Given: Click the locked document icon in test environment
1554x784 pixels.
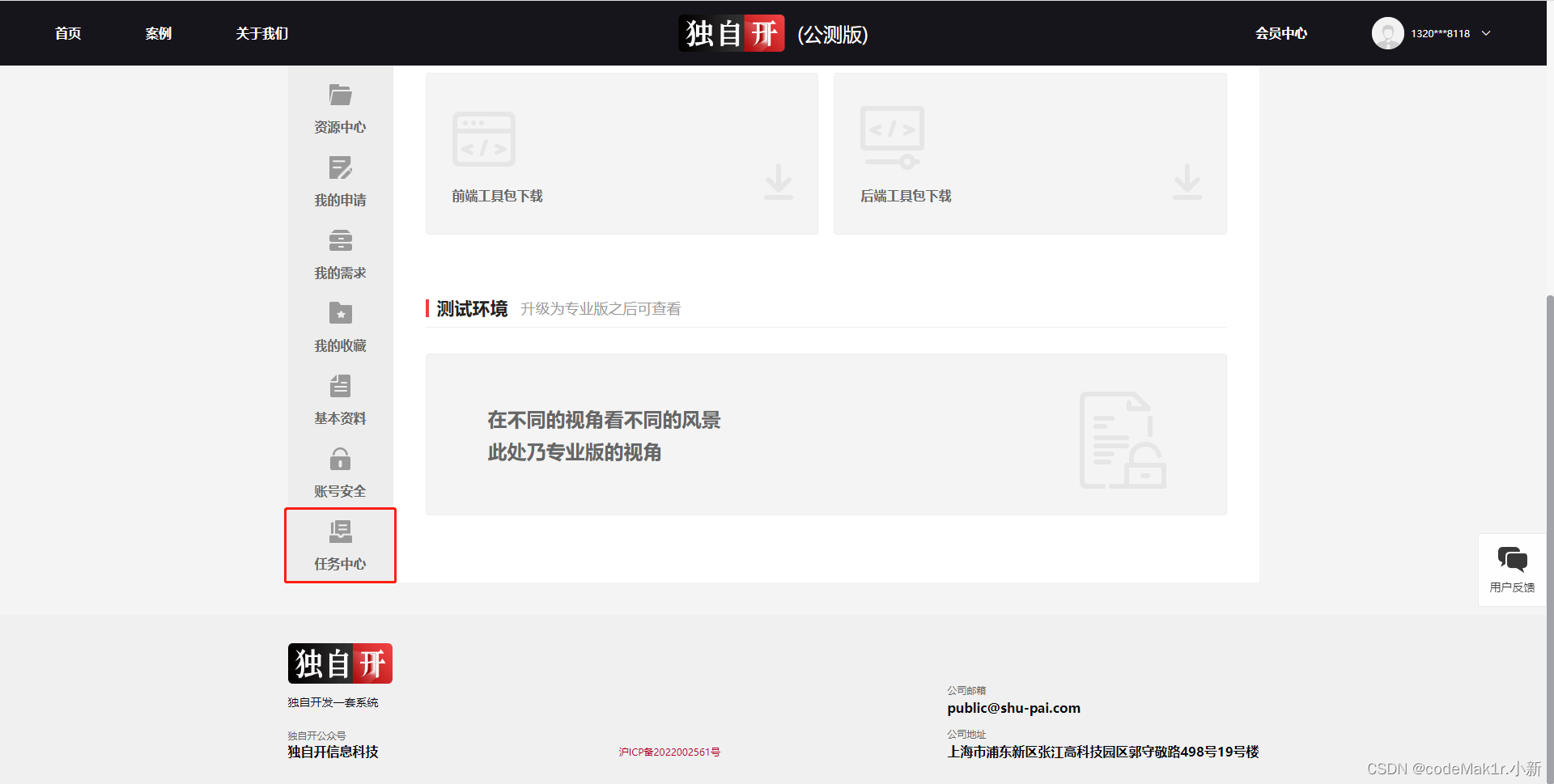Looking at the screenshot, I should coord(1123,440).
